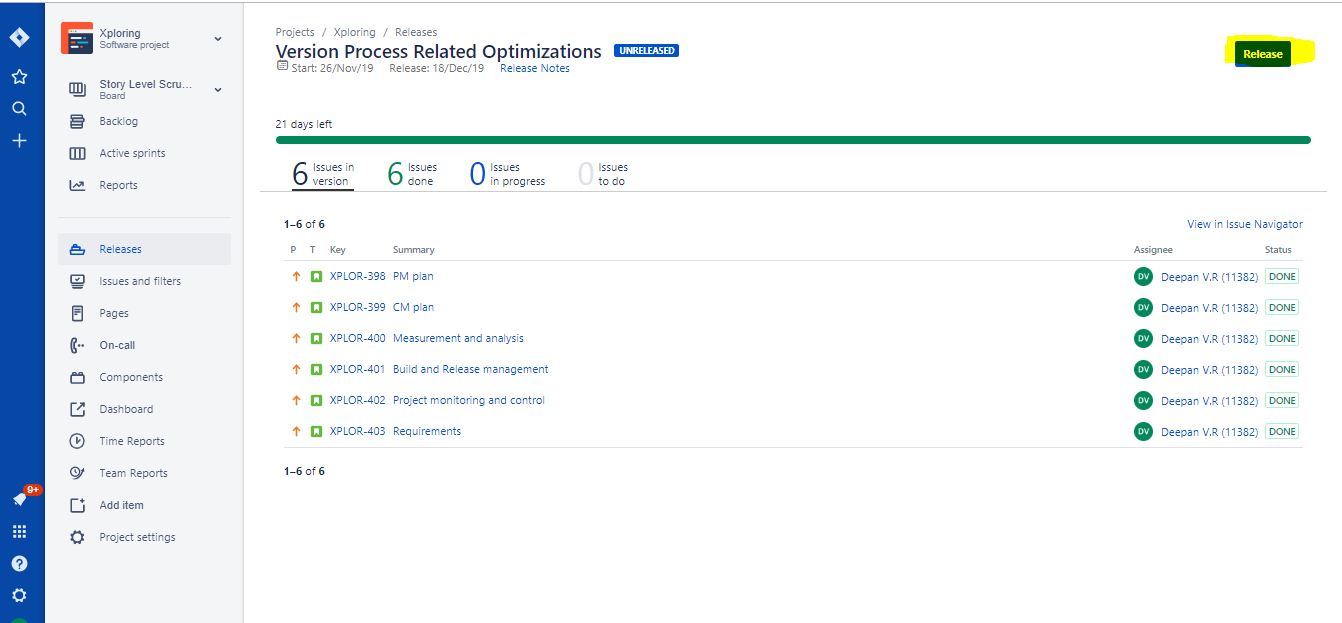Open issue key XPLOR-399
This screenshot has height=623, width=1342.
(357, 307)
